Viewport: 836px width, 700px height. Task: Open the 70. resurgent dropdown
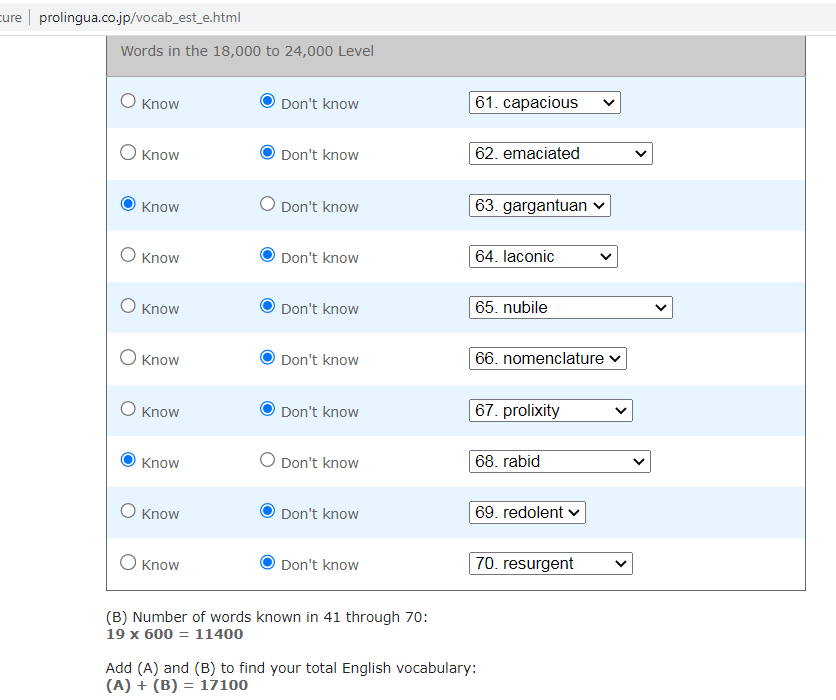click(550, 564)
